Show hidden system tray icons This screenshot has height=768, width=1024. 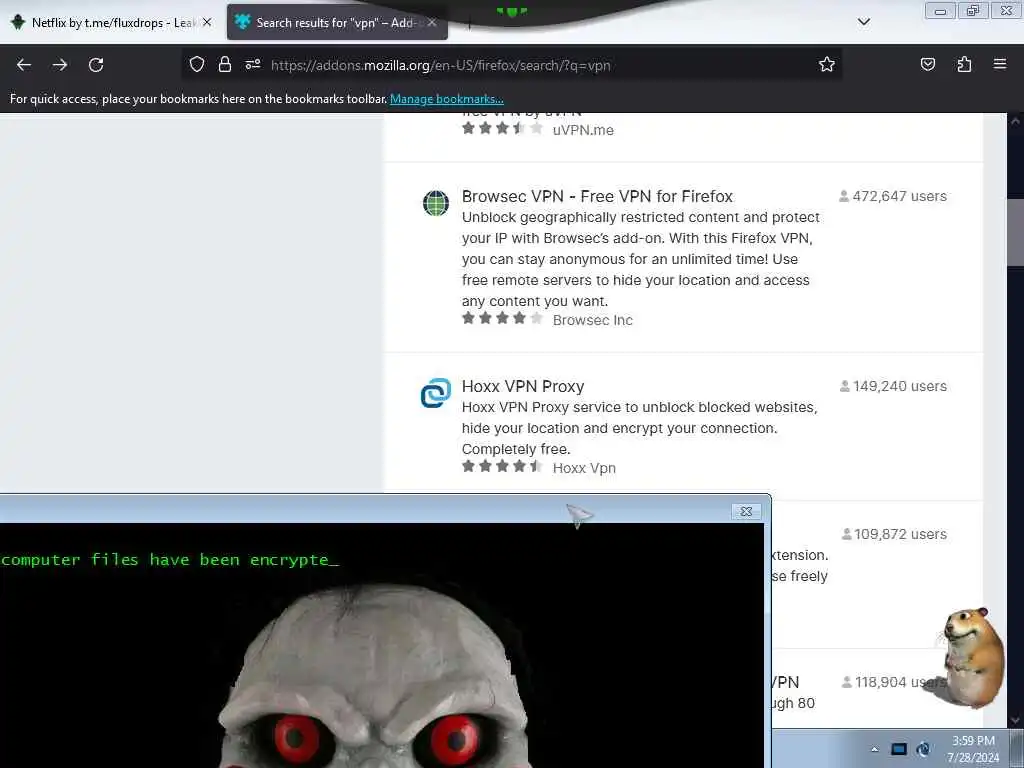click(x=874, y=749)
